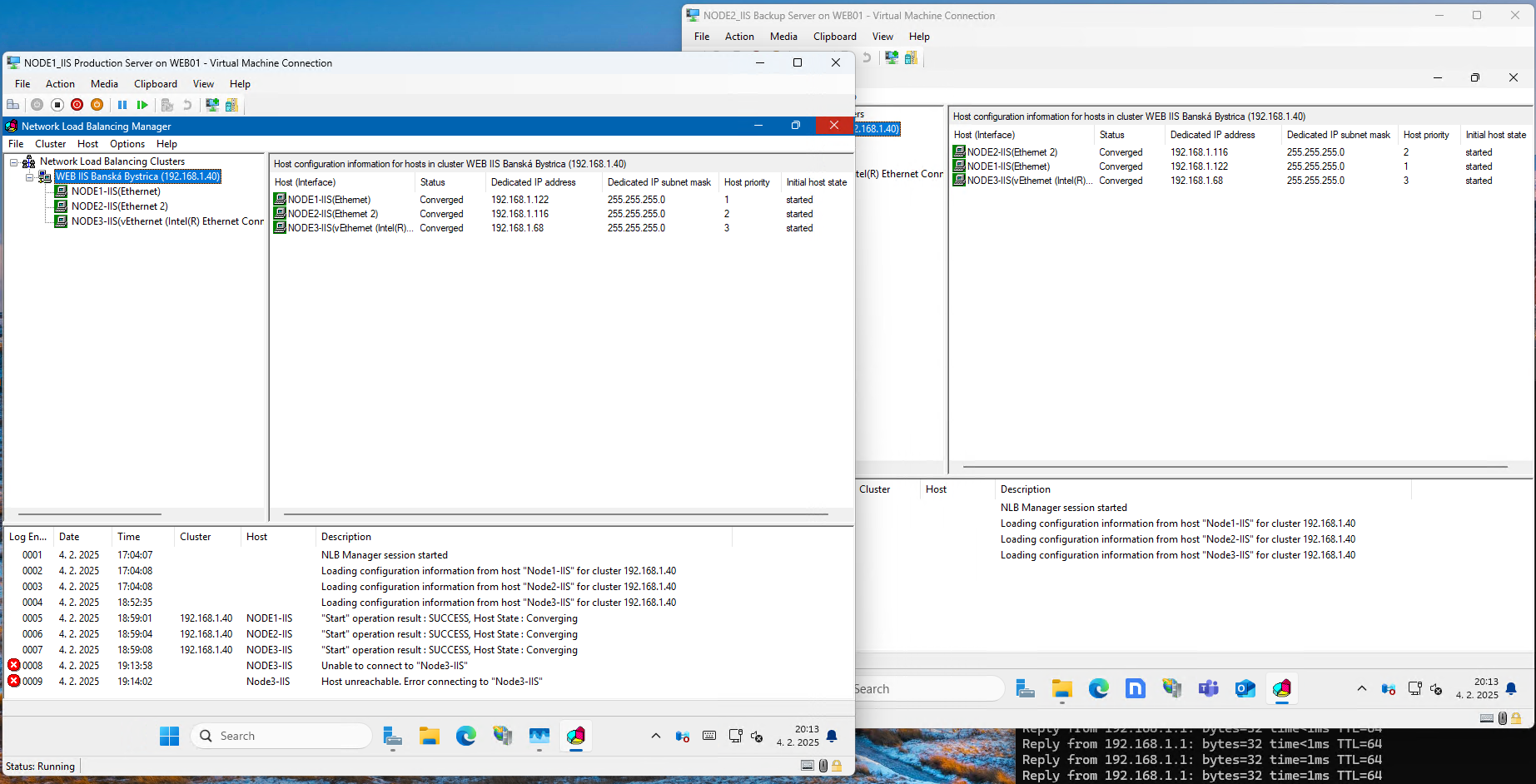1536x784 pixels.
Task: Open Clipboard menu in NODE2 VM Connection window
Action: (835, 37)
